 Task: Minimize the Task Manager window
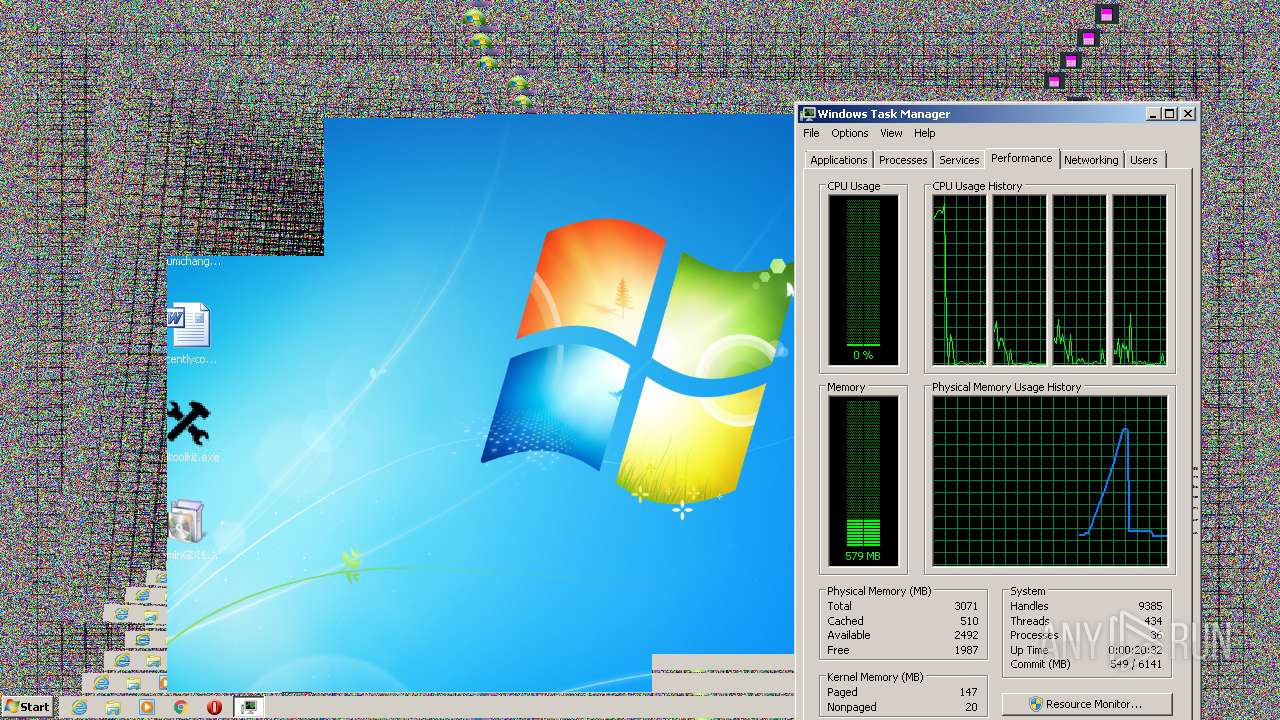(1153, 114)
